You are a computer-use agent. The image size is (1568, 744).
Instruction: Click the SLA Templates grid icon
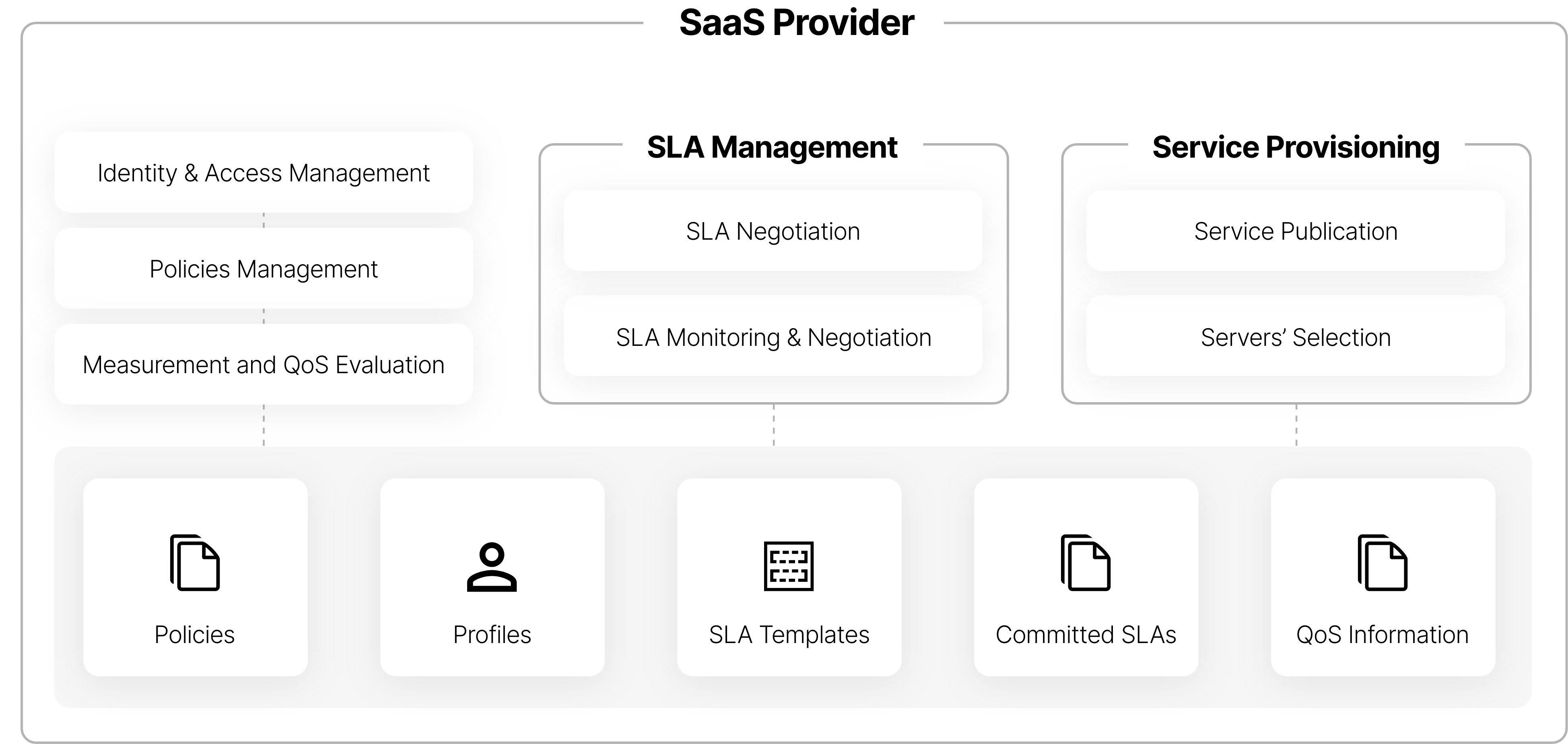point(789,566)
